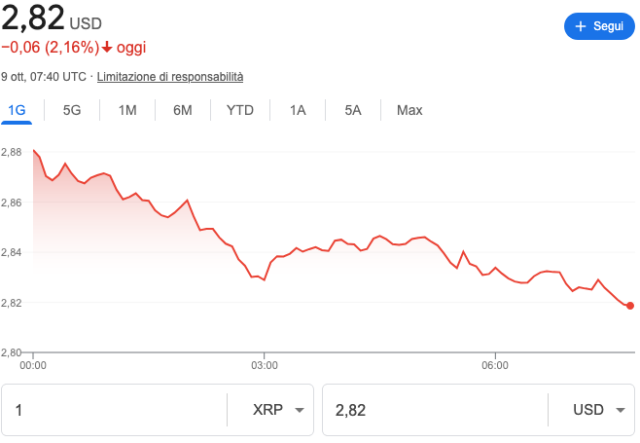Click the 03:00 time axis label

click(x=264, y=365)
